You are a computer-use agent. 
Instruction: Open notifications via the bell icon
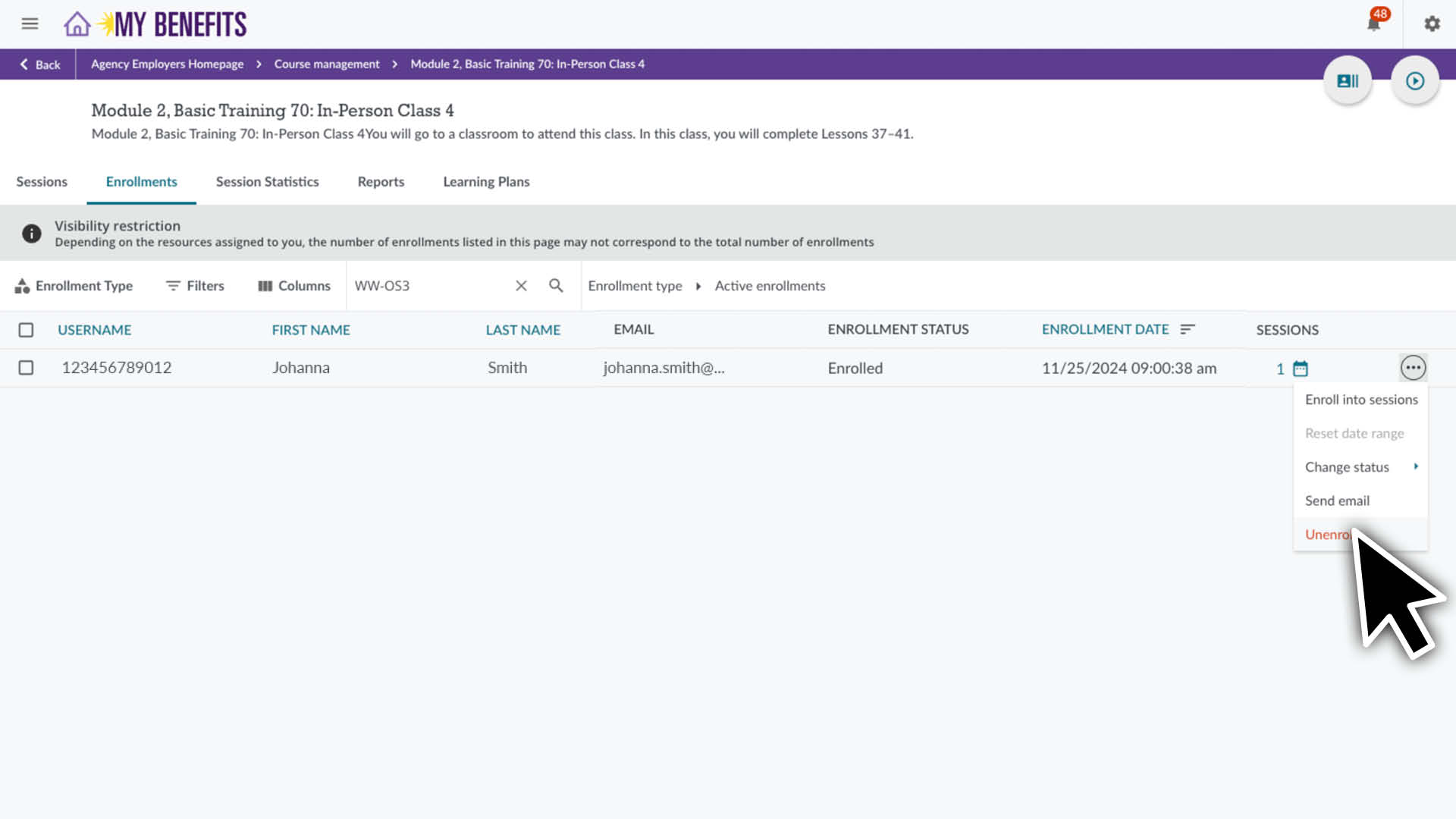pyautogui.click(x=1373, y=24)
